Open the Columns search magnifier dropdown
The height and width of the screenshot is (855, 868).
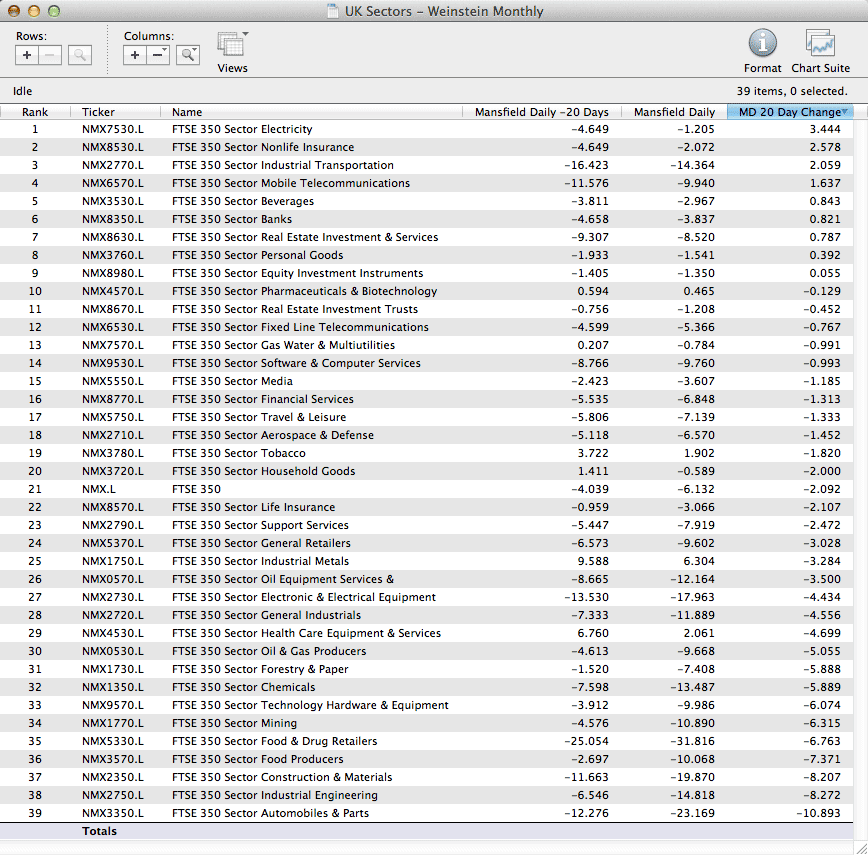point(188,55)
